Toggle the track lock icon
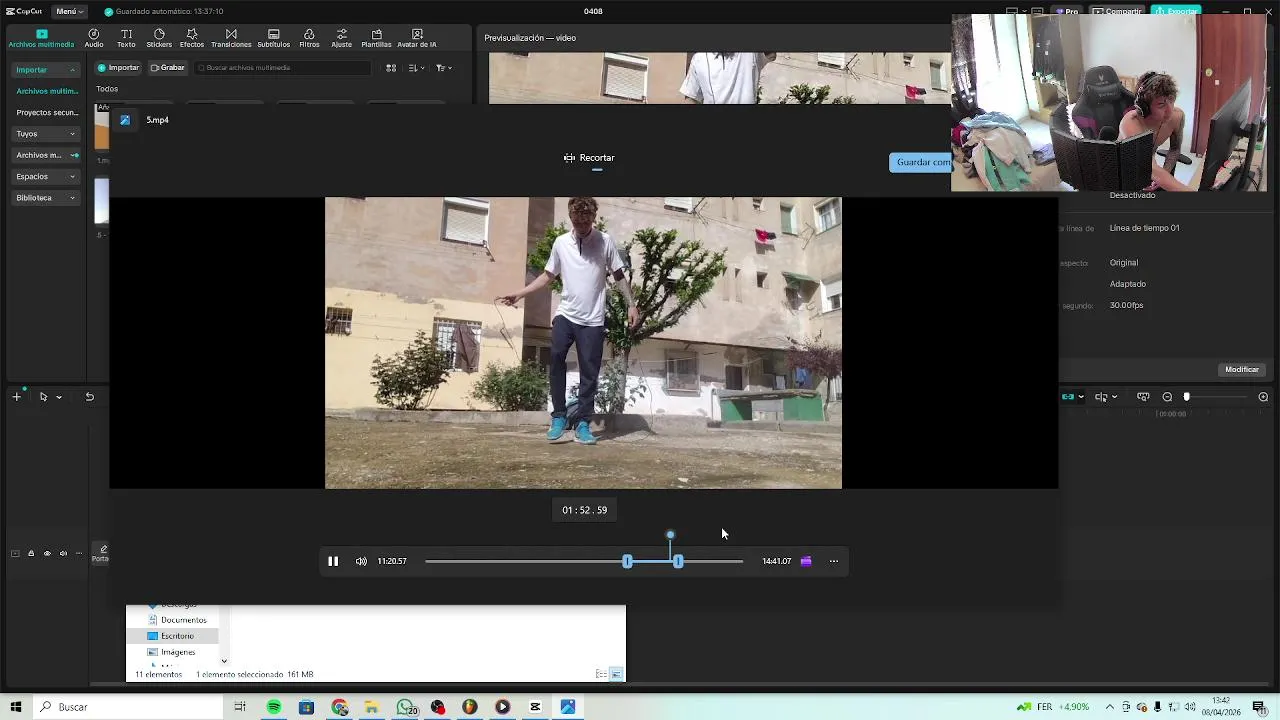The width and height of the screenshot is (1280, 720). (x=31, y=553)
